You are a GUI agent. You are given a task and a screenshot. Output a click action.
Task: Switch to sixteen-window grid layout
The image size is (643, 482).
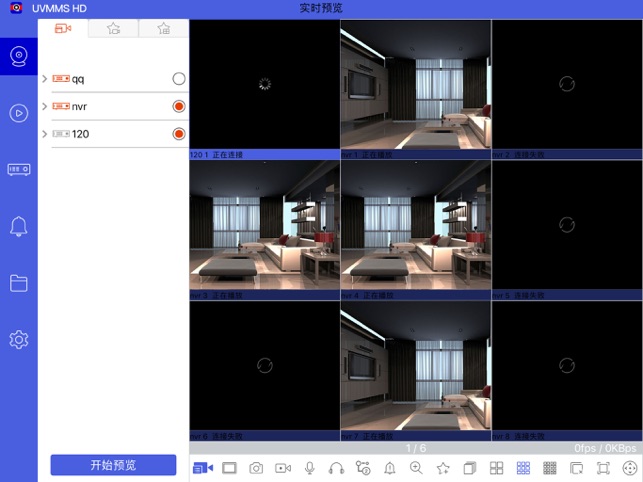[x=550, y=468]
